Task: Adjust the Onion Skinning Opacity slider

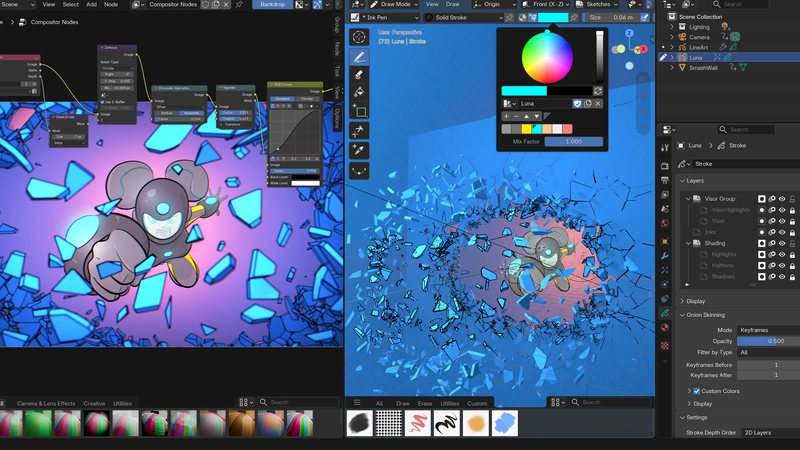Action: coord(768,341)
